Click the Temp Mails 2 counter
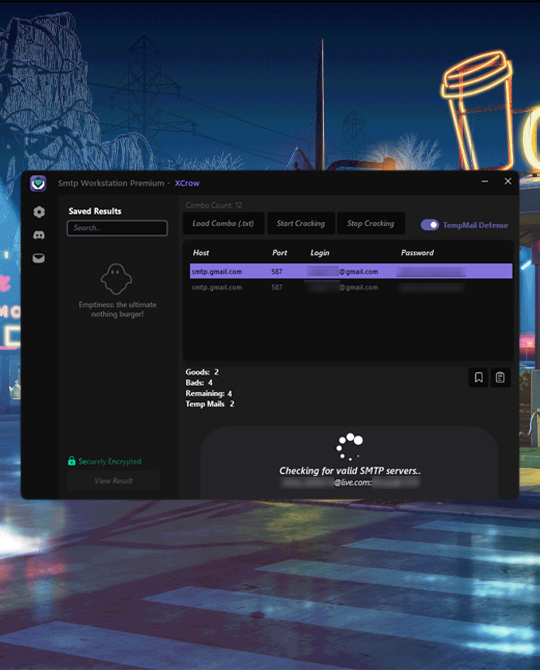 click(210, 404)
